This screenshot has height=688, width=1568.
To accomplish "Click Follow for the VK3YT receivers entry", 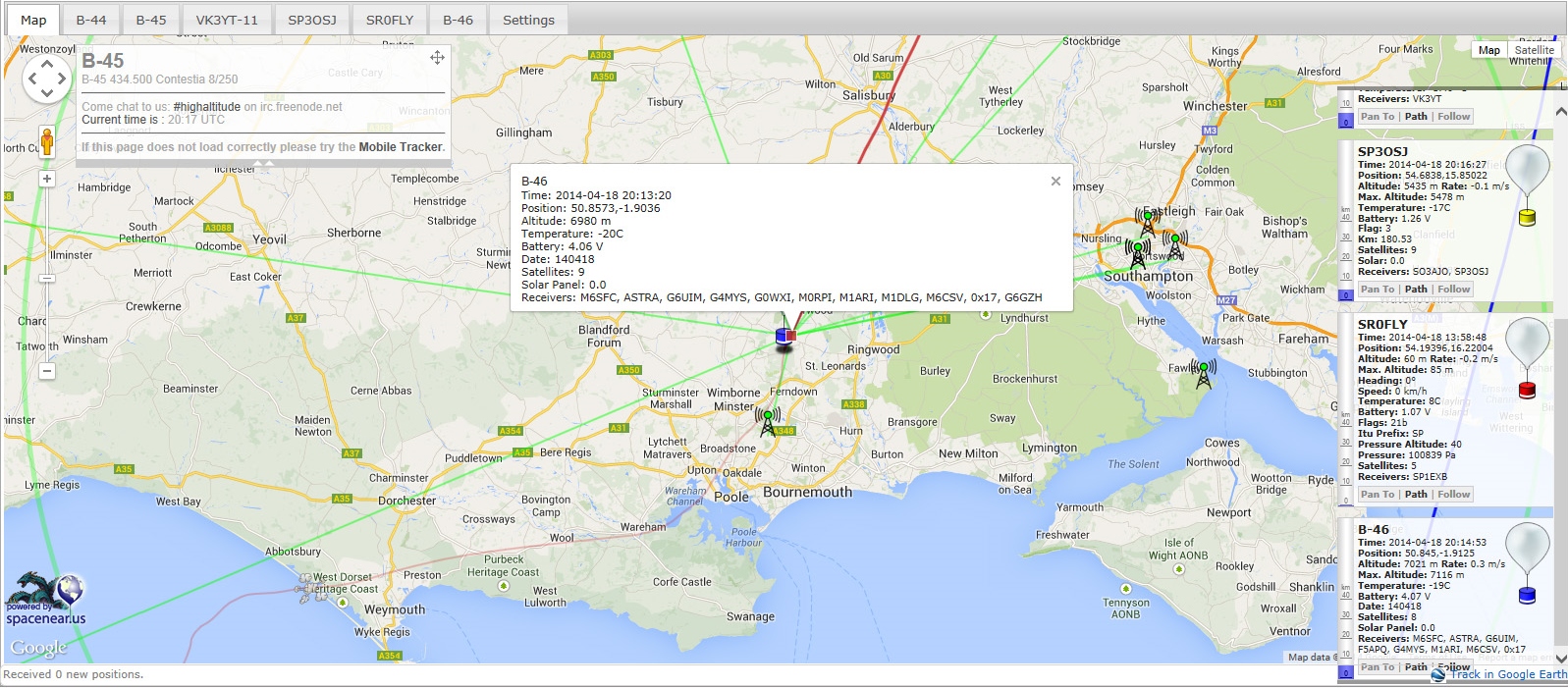I will click(x=1454, y=117).
